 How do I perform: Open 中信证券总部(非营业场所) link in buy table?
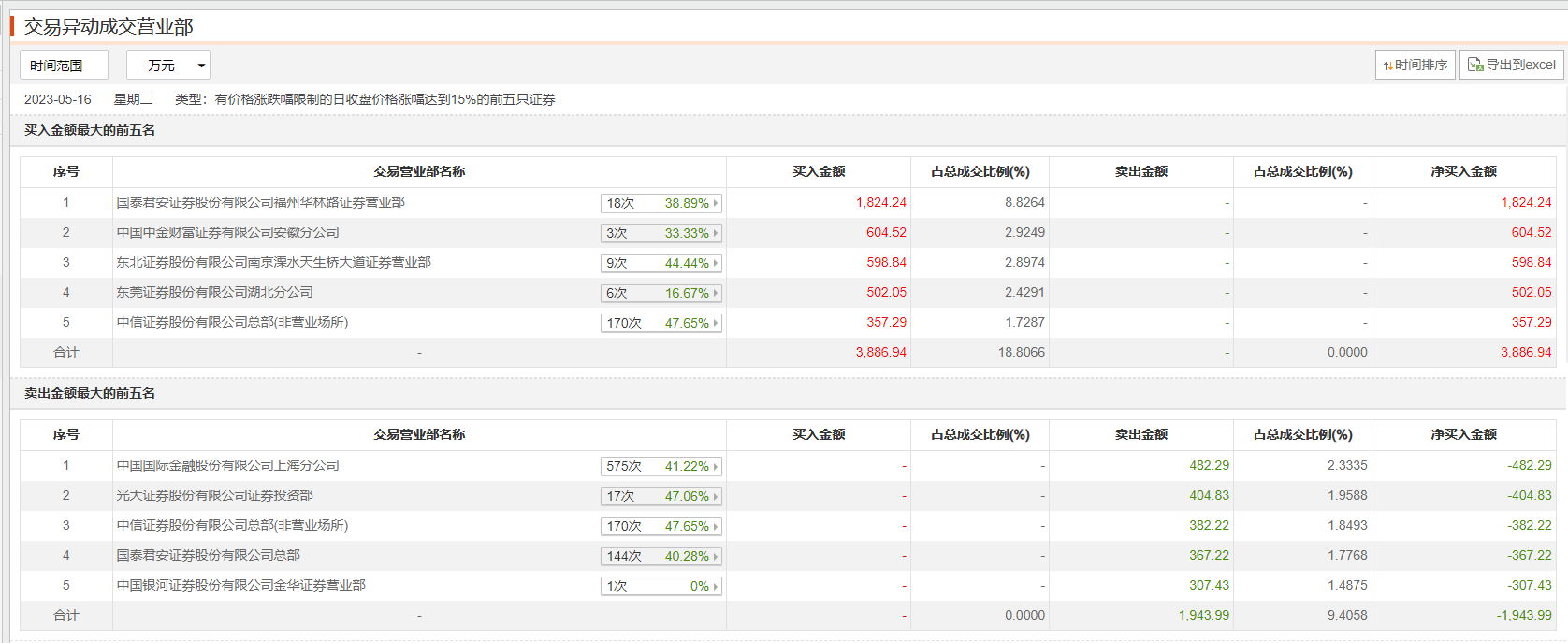(x=232, y=322)
